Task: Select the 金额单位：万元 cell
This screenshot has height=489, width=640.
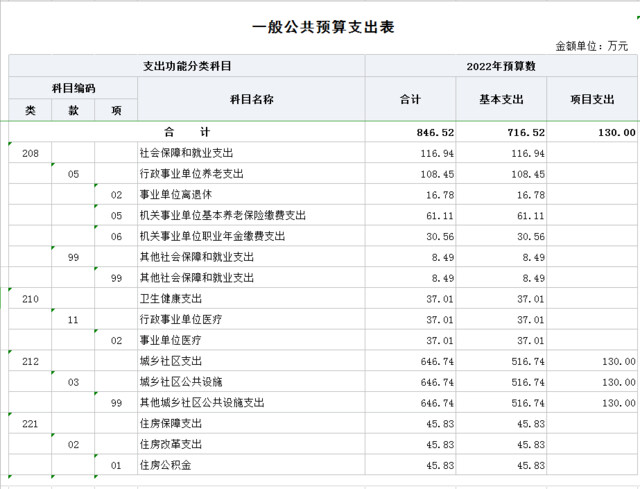Action: click(592, 46)
